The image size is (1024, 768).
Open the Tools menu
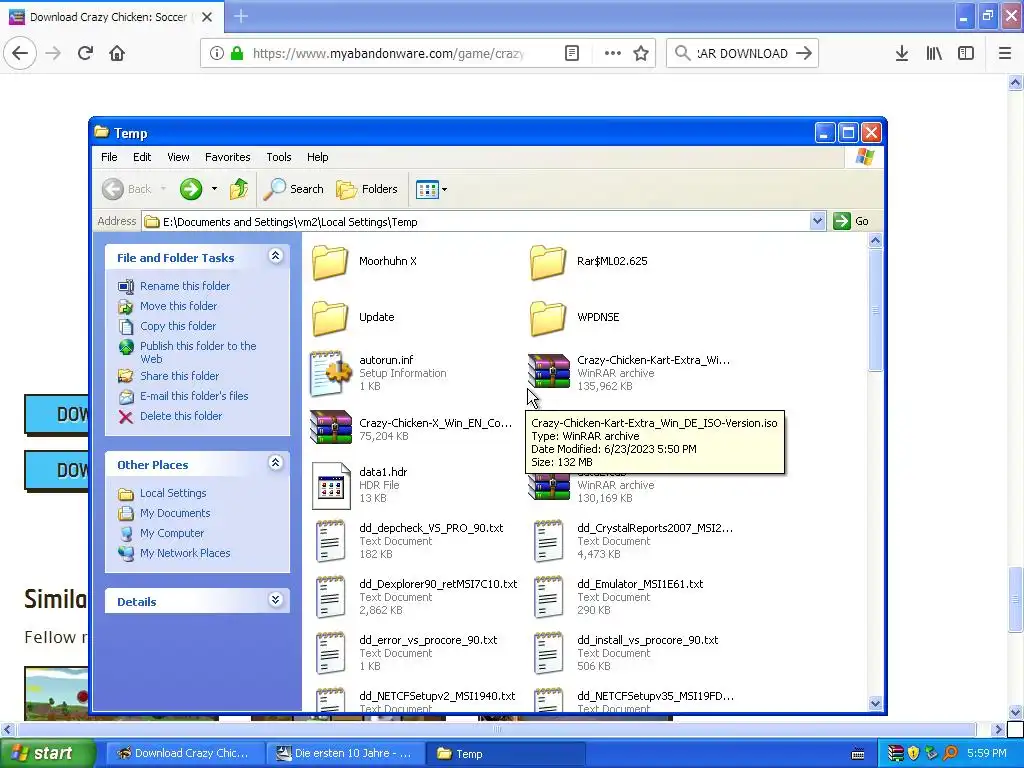(x=278, y=157)
